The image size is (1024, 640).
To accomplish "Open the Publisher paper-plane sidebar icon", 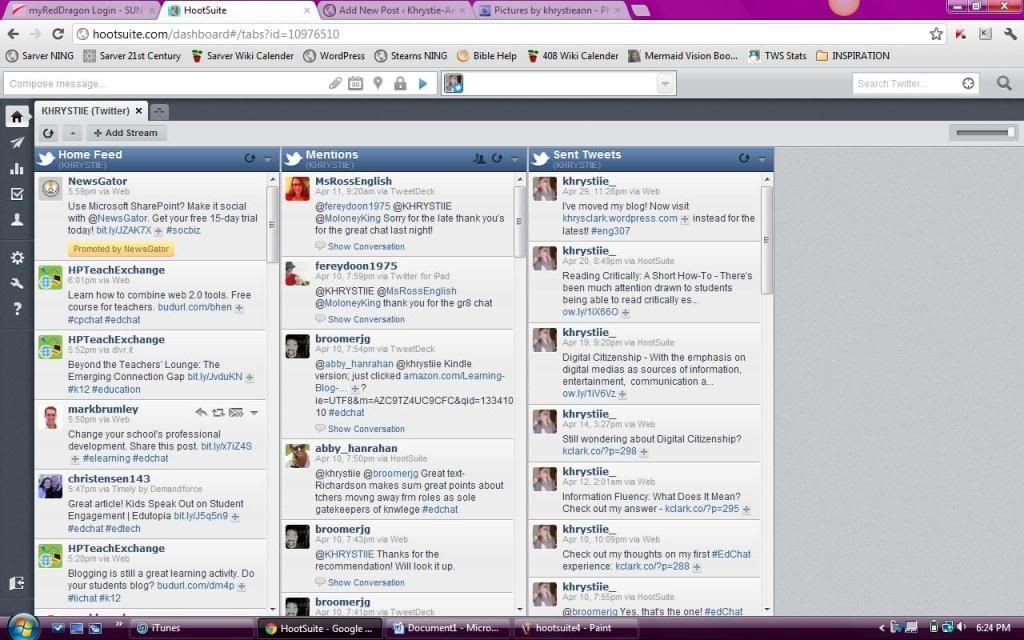I will (17, 142).
